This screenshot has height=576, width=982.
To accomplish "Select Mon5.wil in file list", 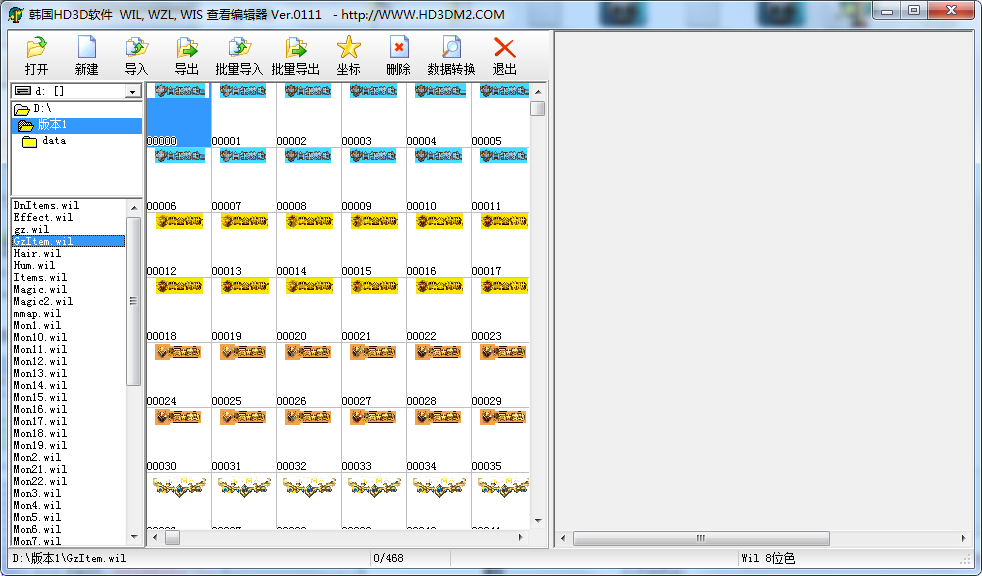I will click(x=69, y=518).
